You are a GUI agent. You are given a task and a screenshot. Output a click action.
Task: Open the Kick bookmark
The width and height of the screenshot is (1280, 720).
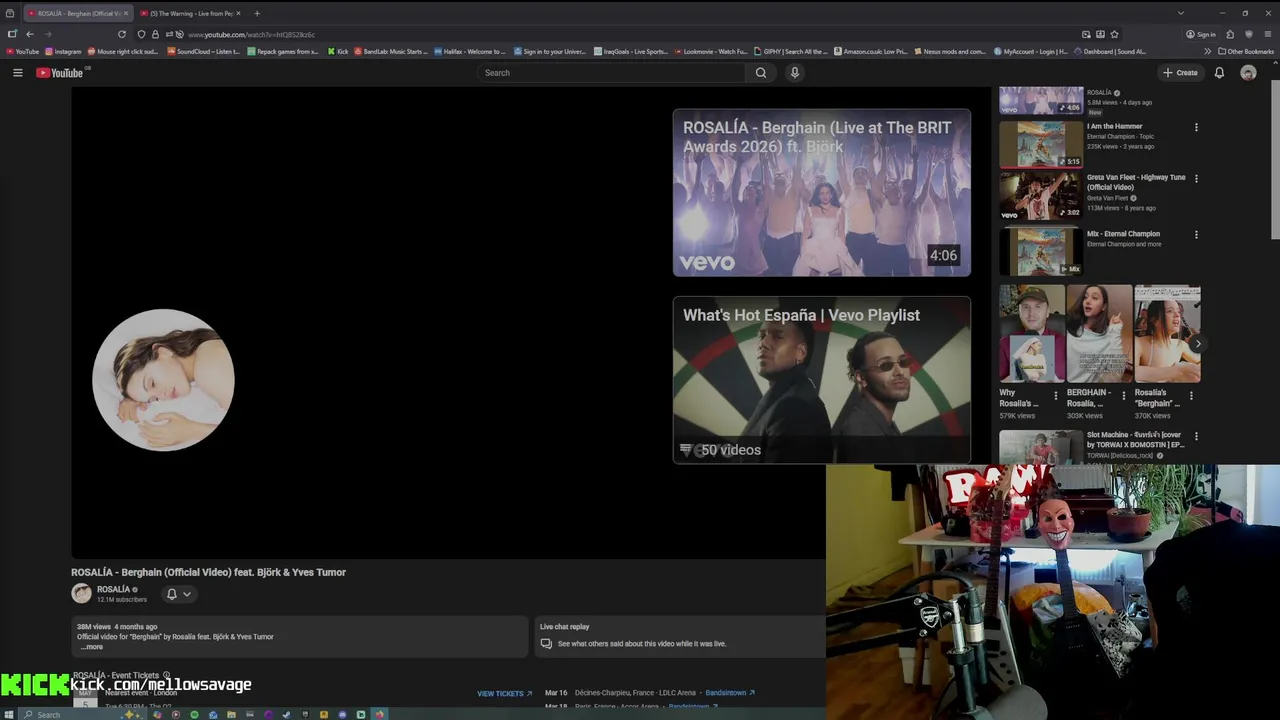338,51
